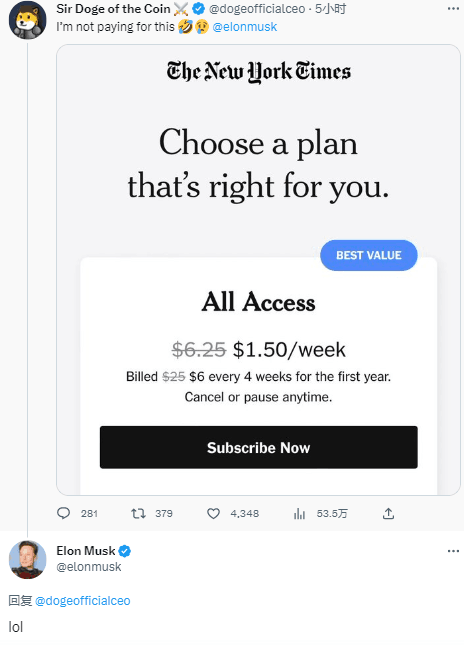Open the Sir Doge of the Coin name
This screenshot has height=645, width=464.
[113, 8]
